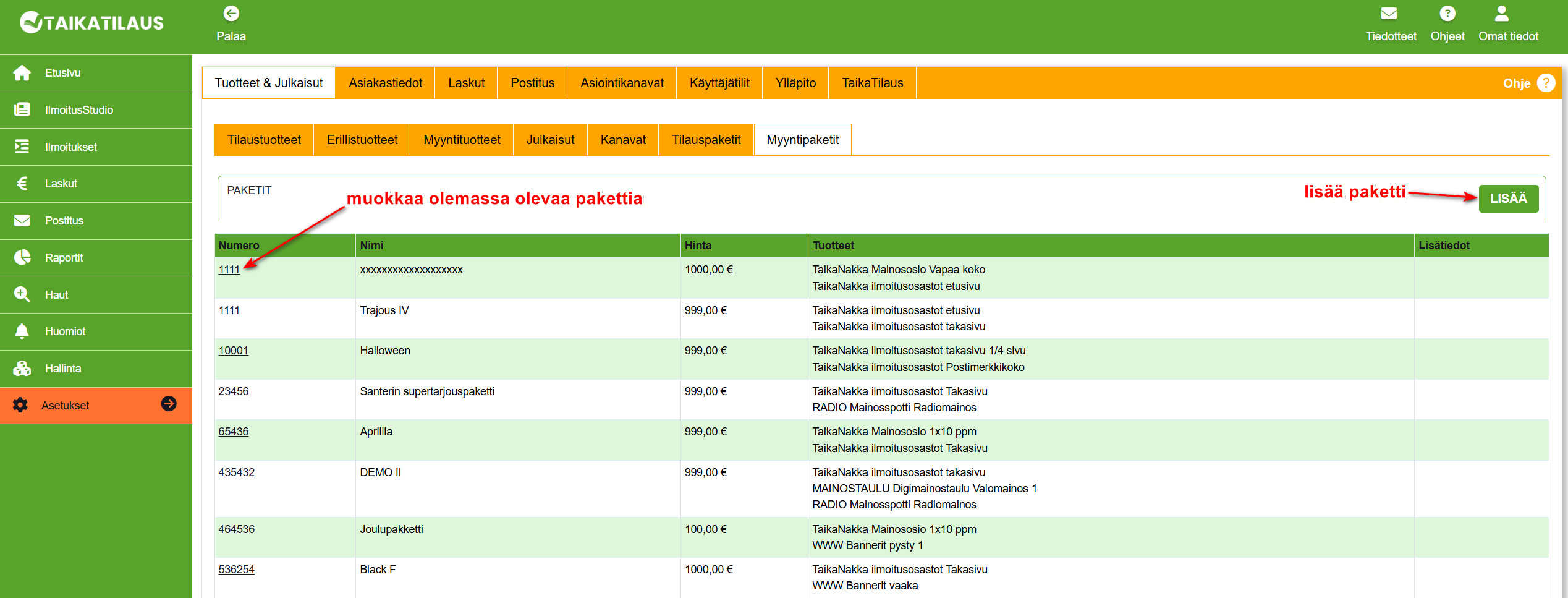This screenshot has width=1568, height=598.
Task: Click the Palaa back arrow icon
Action: [231, 14]
